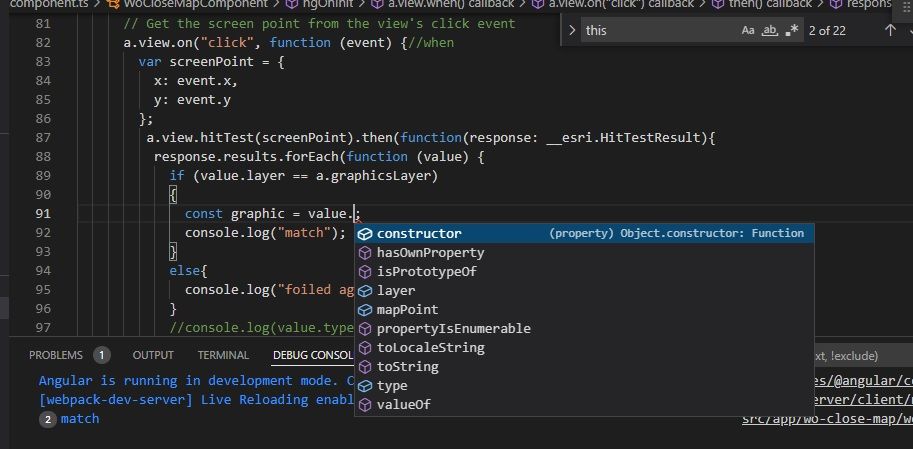Click the property icon beside type
913x449 pixels.
coord(365,386)
